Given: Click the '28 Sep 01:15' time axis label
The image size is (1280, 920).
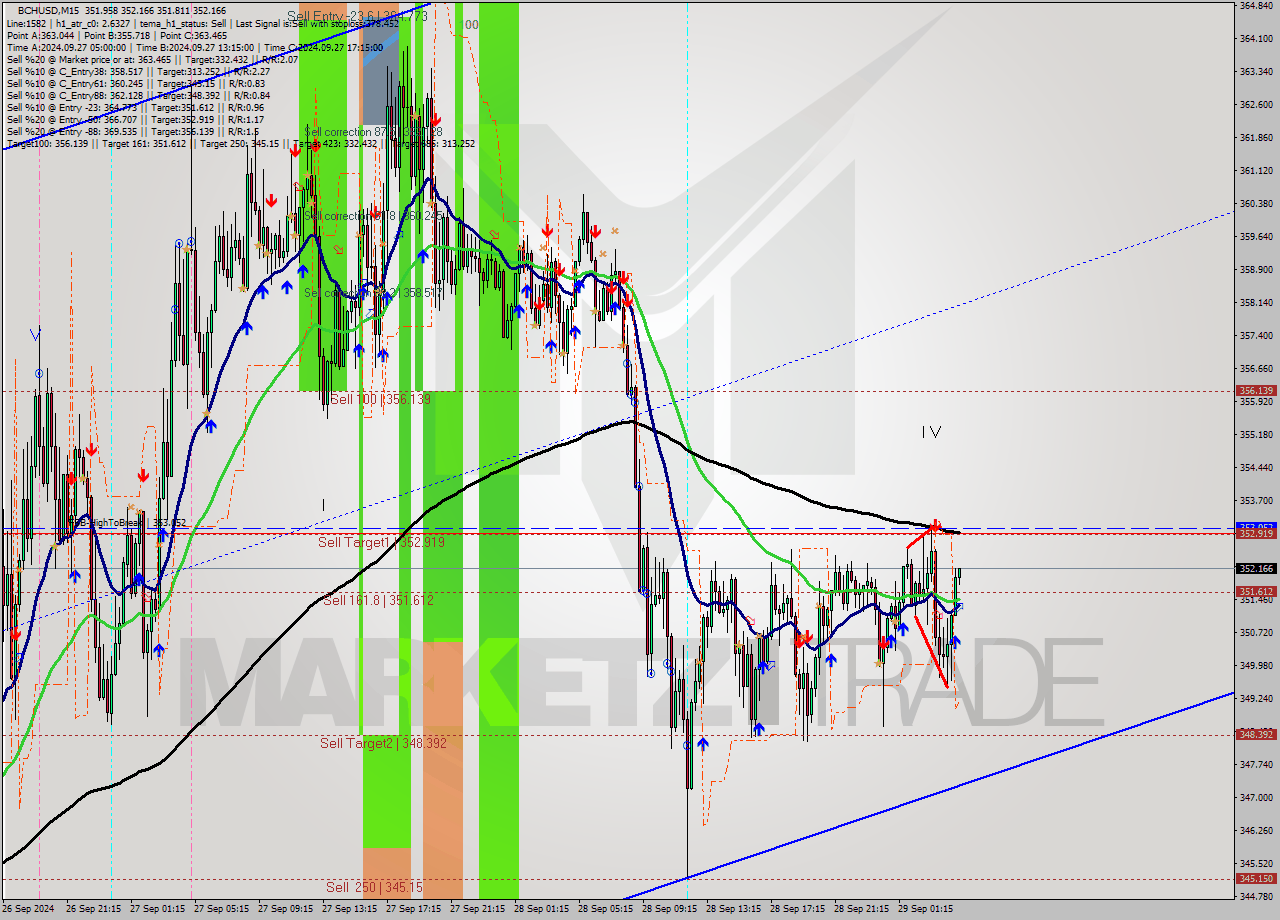Looking at the screenshot, I should click(542, 909).
